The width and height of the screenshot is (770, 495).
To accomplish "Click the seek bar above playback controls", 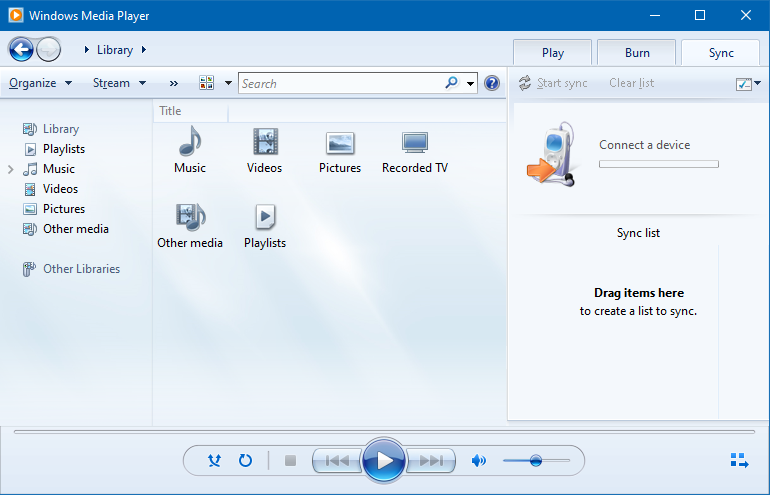I will click(x=384, y=432).
